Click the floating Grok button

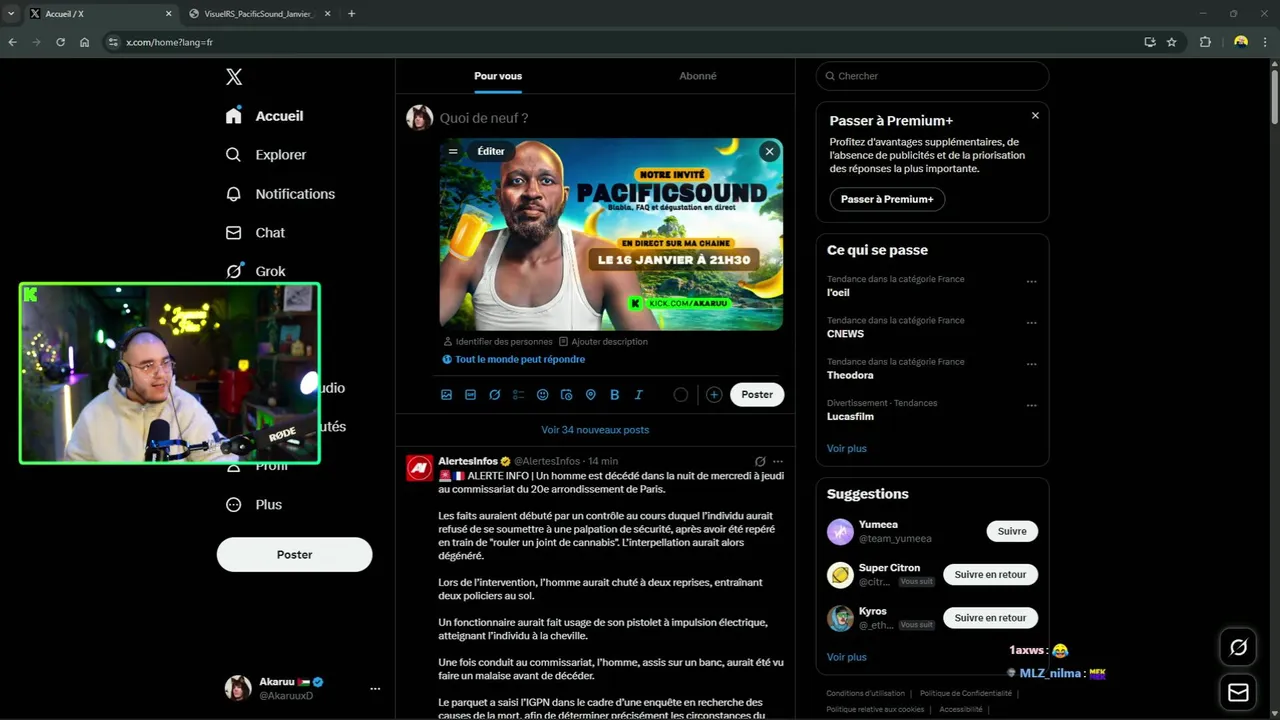coord(1238,648)
